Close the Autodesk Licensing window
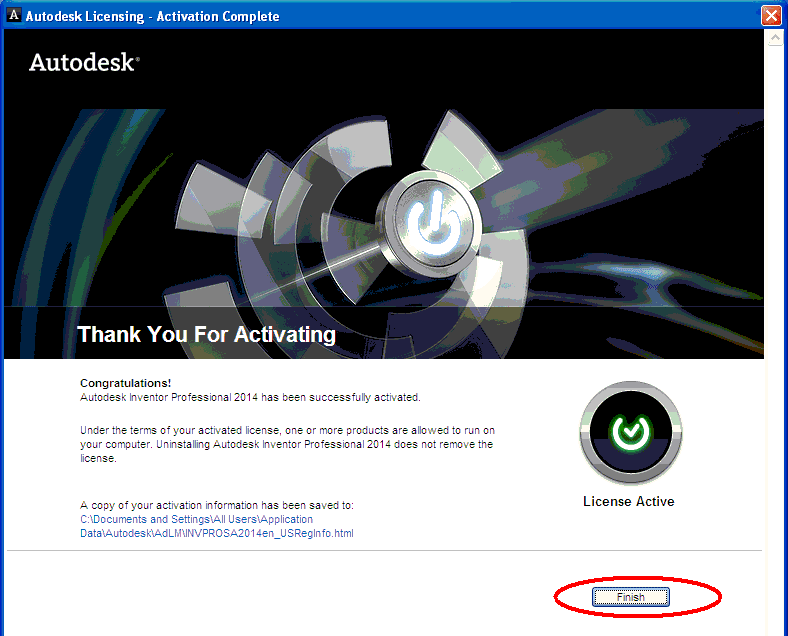Screen dimensions: 788x636 coord(771,16)
